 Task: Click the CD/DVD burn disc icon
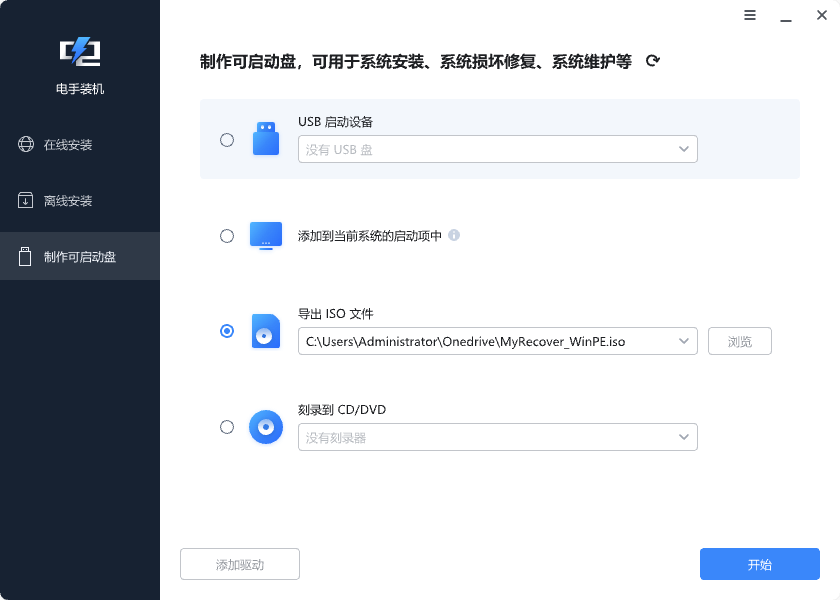[265, 426]
